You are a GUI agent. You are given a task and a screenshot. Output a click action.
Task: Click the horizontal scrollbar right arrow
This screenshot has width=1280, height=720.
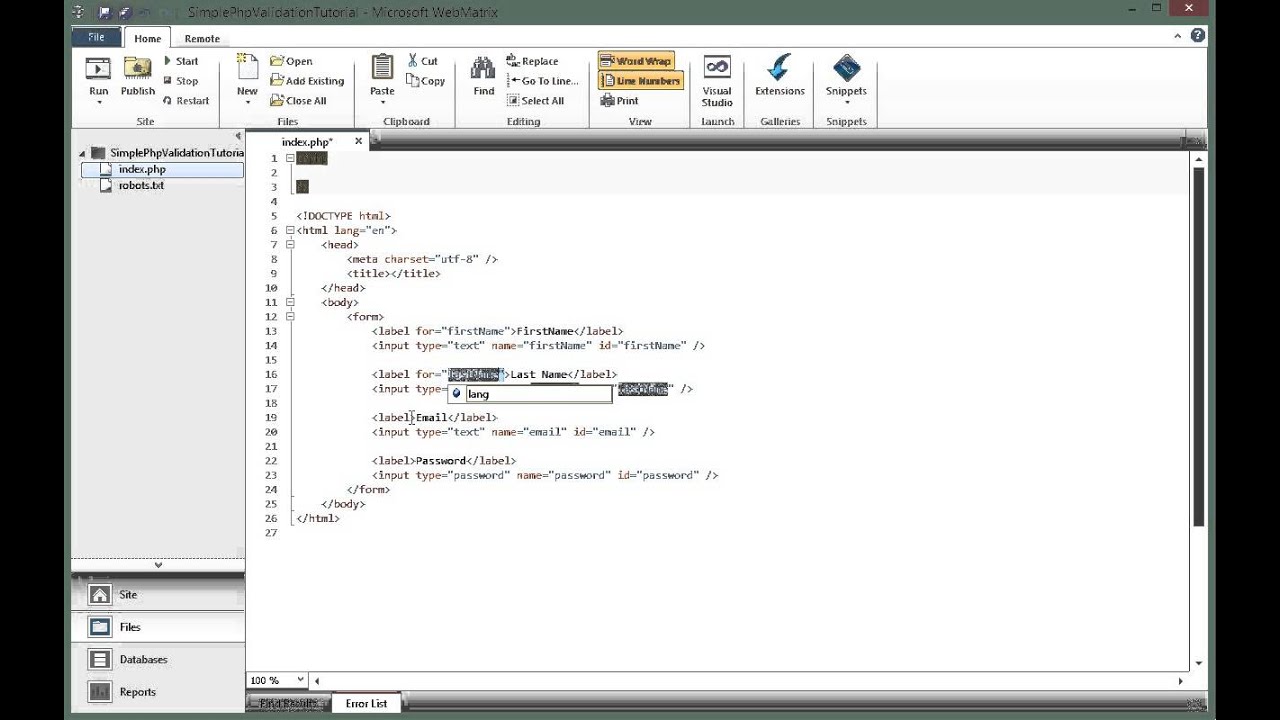point(1180,681)
